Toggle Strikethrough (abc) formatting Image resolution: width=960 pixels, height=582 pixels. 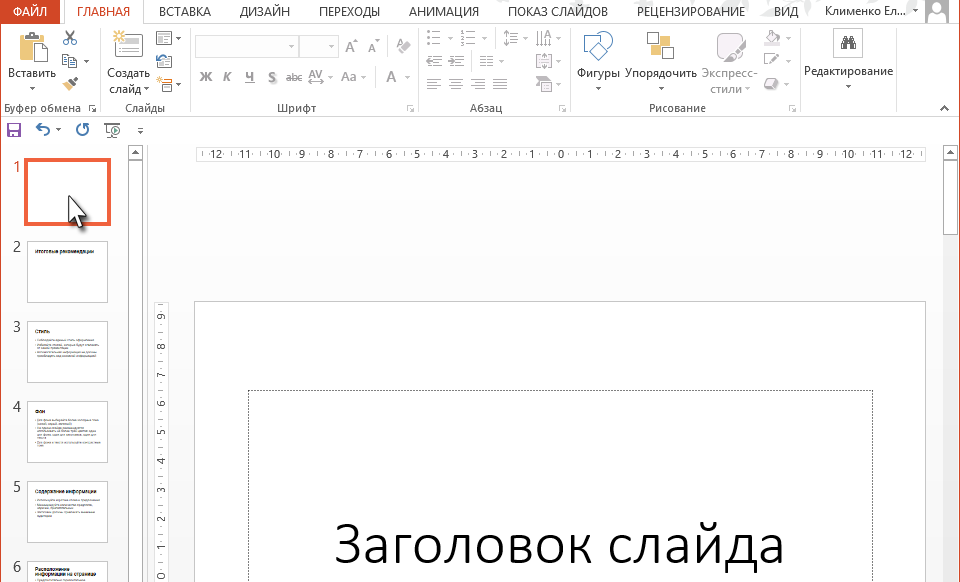coord(294,77)
